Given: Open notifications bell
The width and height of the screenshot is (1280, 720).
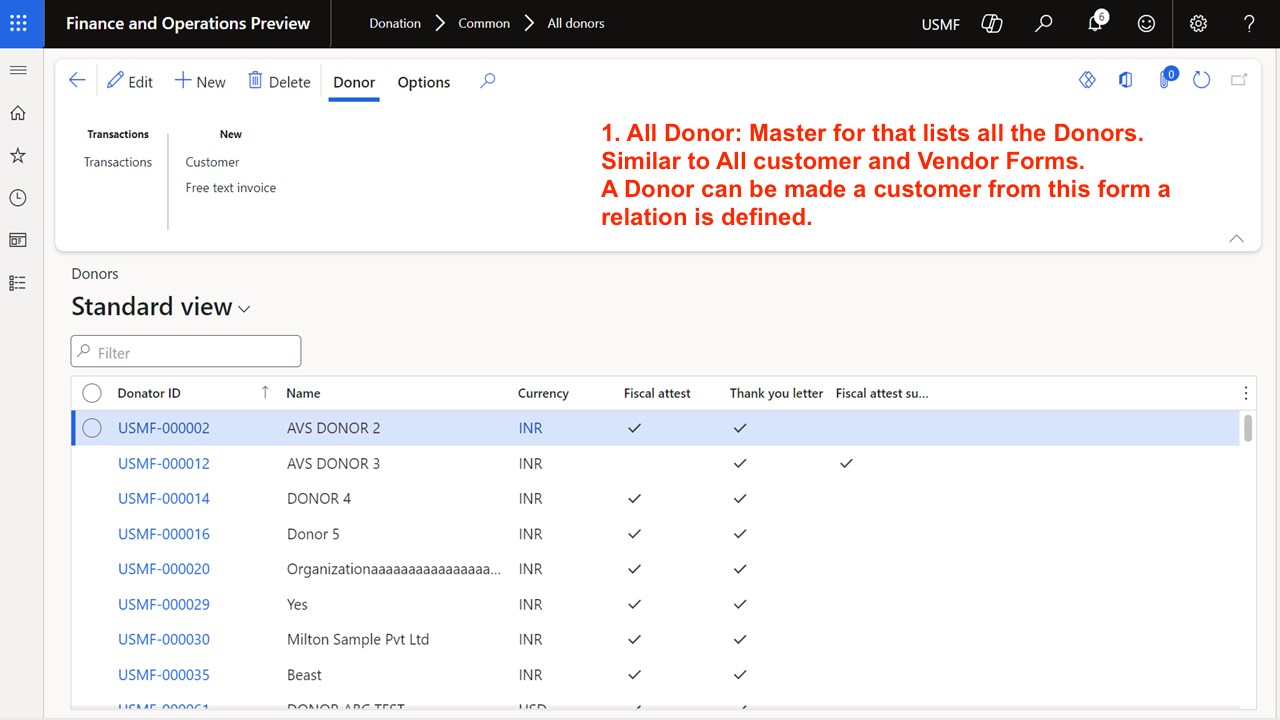Looking at the screenshot, I should [1096, 23].
